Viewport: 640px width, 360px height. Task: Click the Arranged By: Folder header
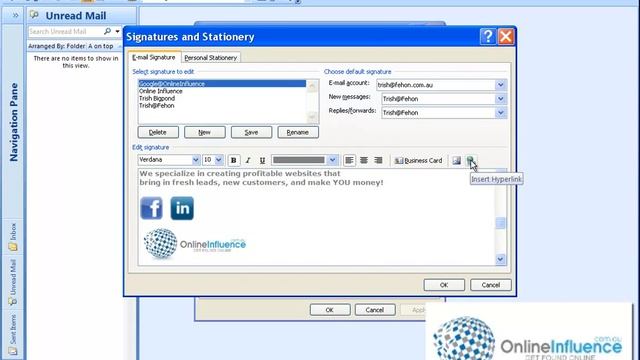tap(57, 46)
